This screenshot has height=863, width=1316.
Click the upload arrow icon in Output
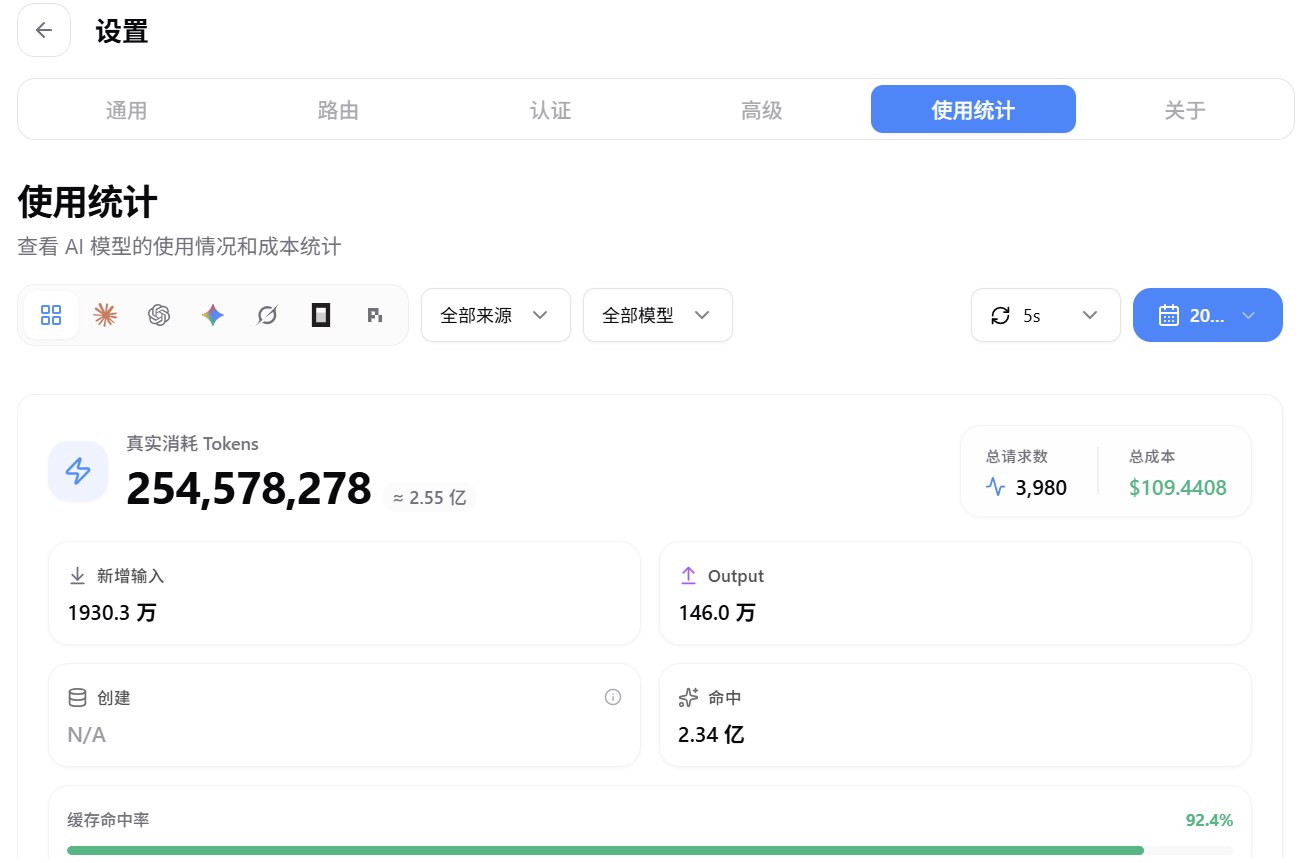[x=688, y=576]
